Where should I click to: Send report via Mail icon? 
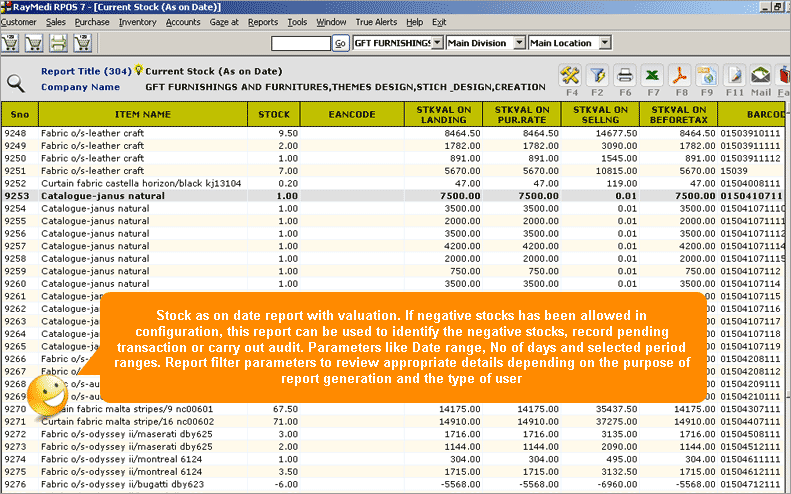(761, 76)
